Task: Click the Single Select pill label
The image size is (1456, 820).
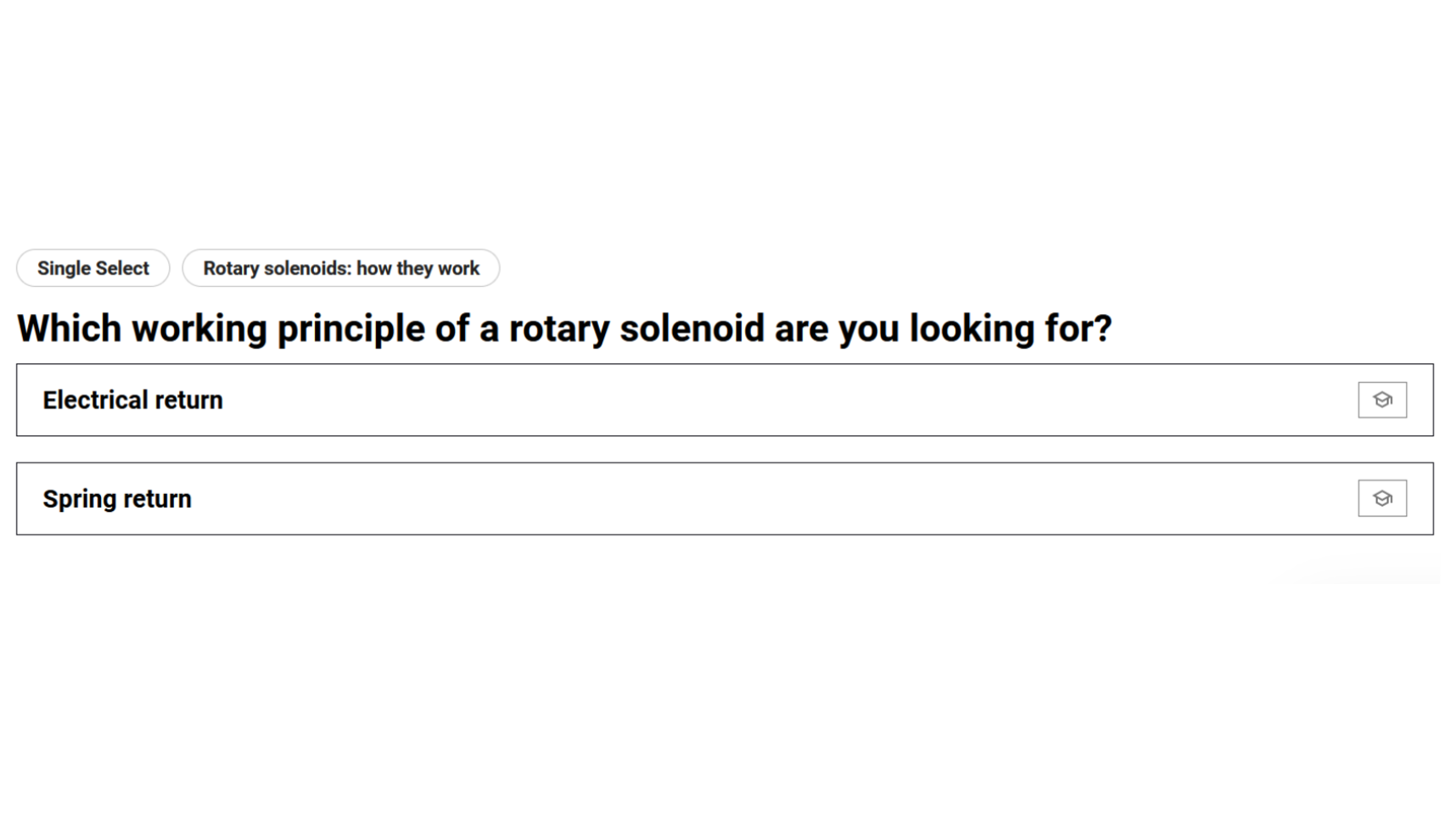Action: 93,268
